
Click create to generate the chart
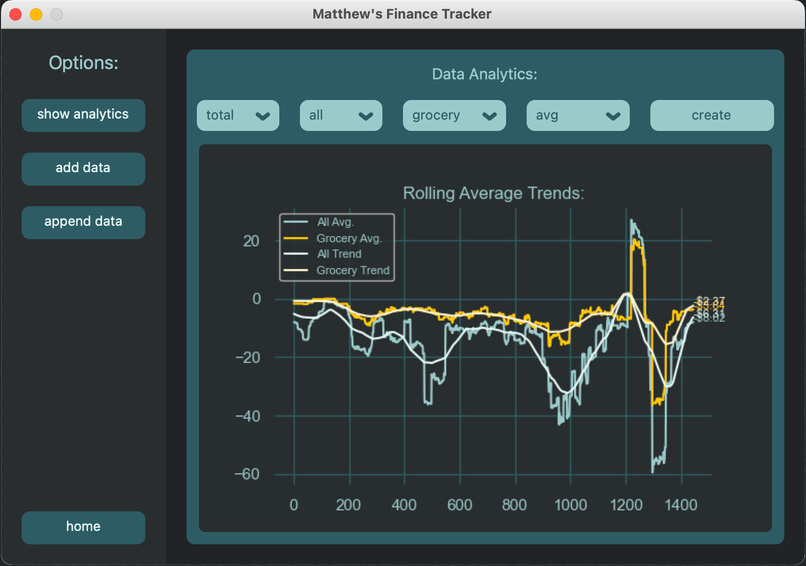711,115
